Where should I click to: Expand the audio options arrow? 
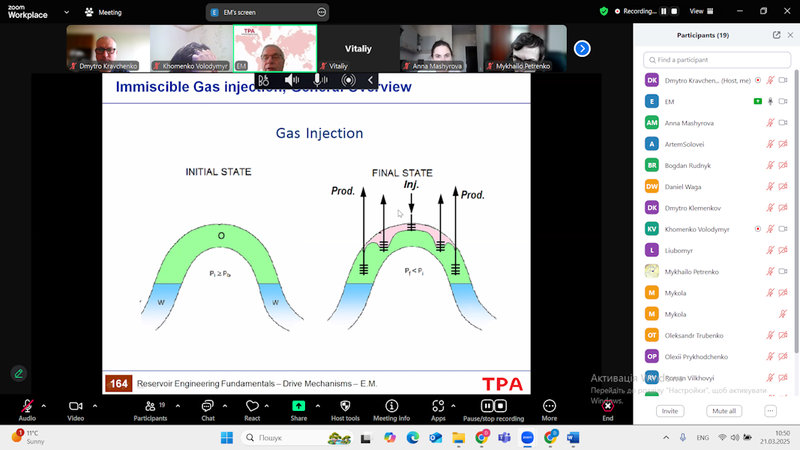click(44, 406)
